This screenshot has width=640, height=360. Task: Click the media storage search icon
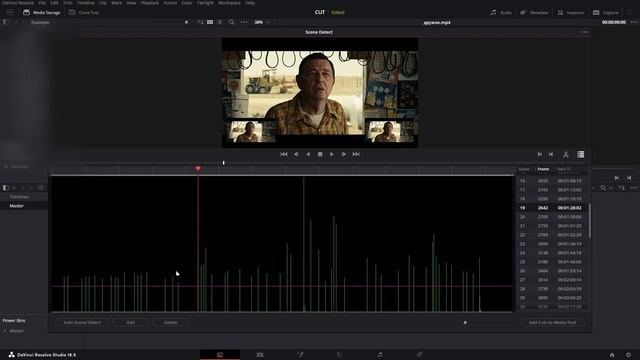(232, 22)
